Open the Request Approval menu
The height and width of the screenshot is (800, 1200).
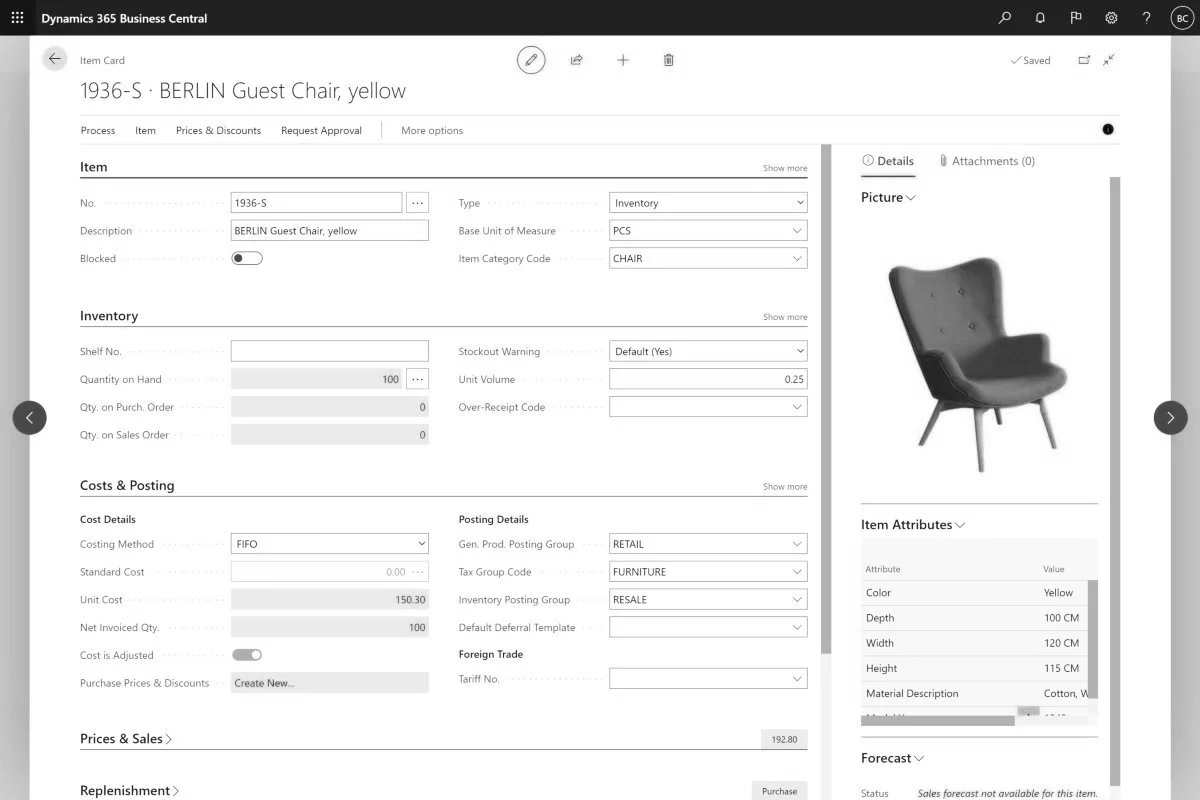321,130
